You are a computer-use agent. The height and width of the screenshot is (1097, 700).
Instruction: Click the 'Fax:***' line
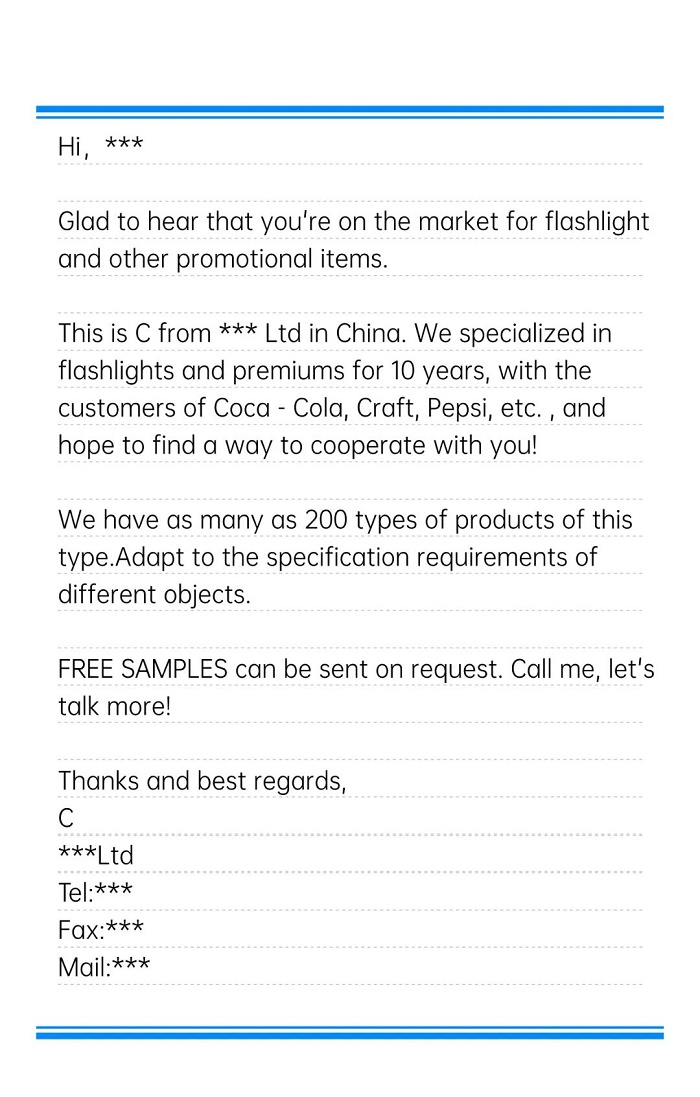pos(101,930)
